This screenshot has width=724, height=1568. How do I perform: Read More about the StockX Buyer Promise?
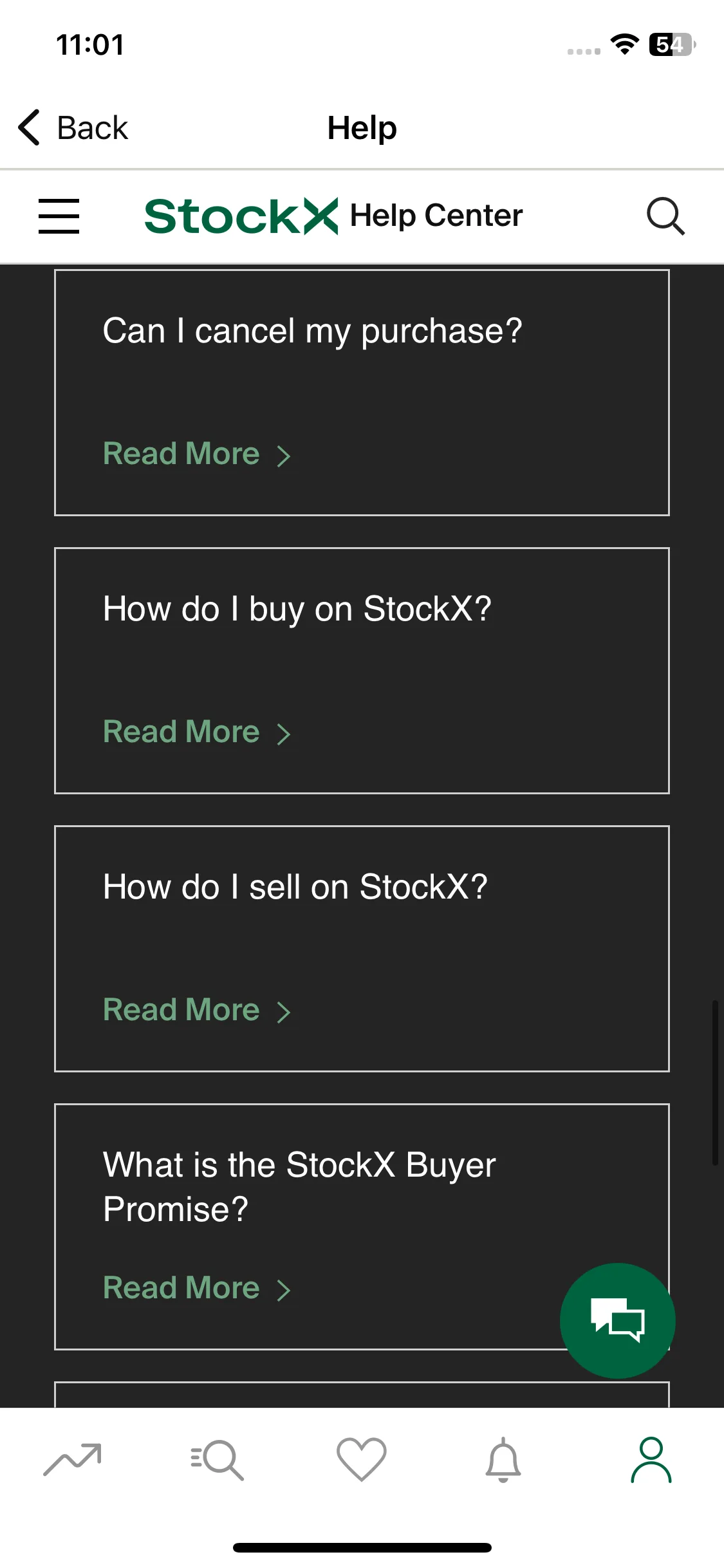197,1288
